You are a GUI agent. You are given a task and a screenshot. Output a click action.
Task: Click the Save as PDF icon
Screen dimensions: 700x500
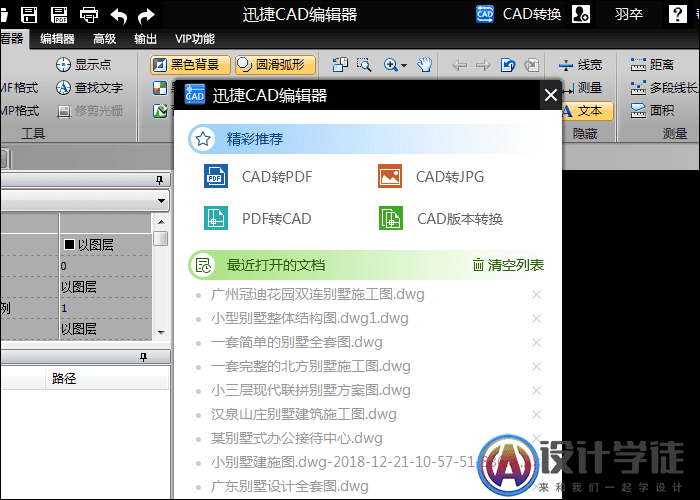click(59, 15)
